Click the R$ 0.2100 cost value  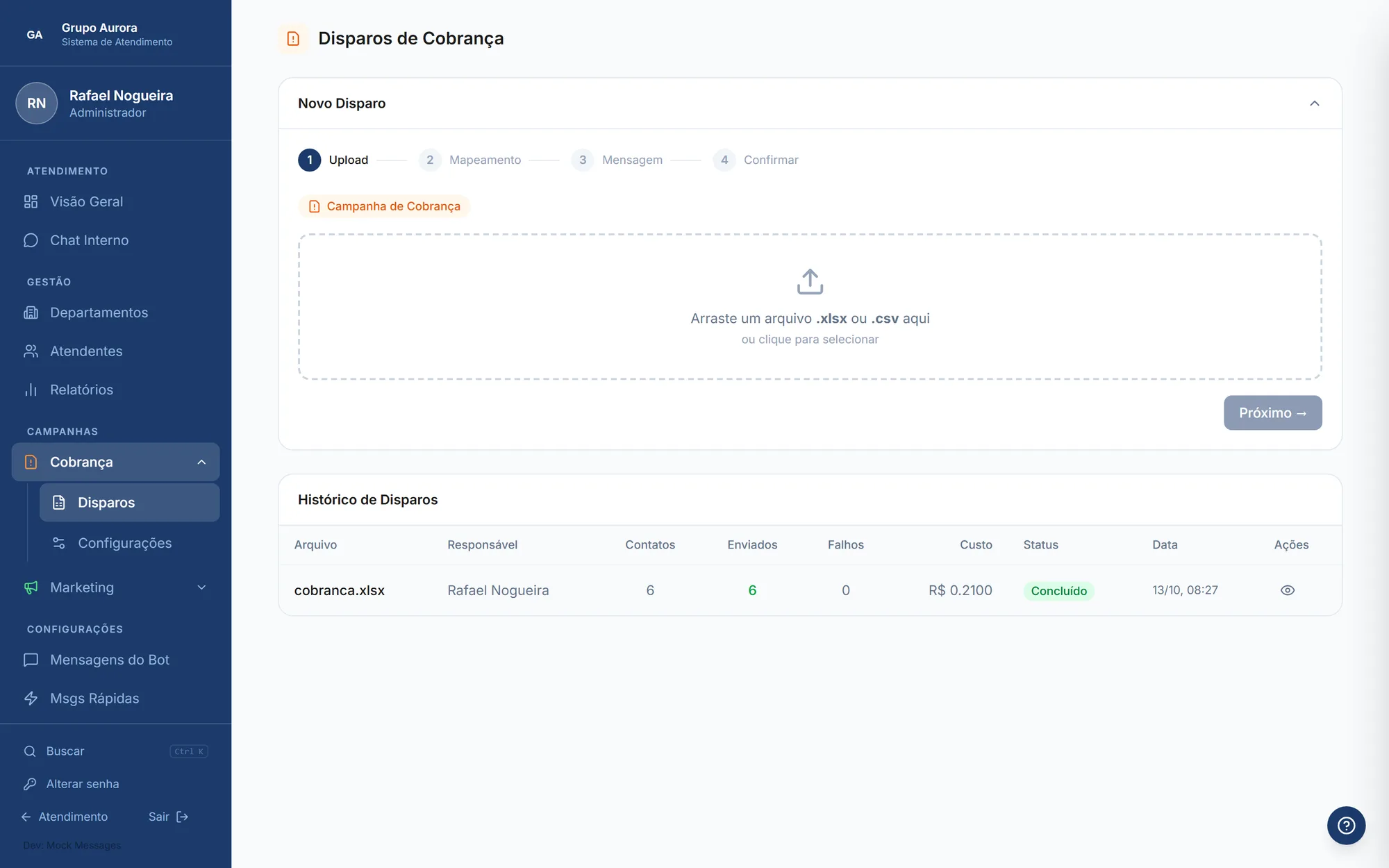tap(960, 590)
